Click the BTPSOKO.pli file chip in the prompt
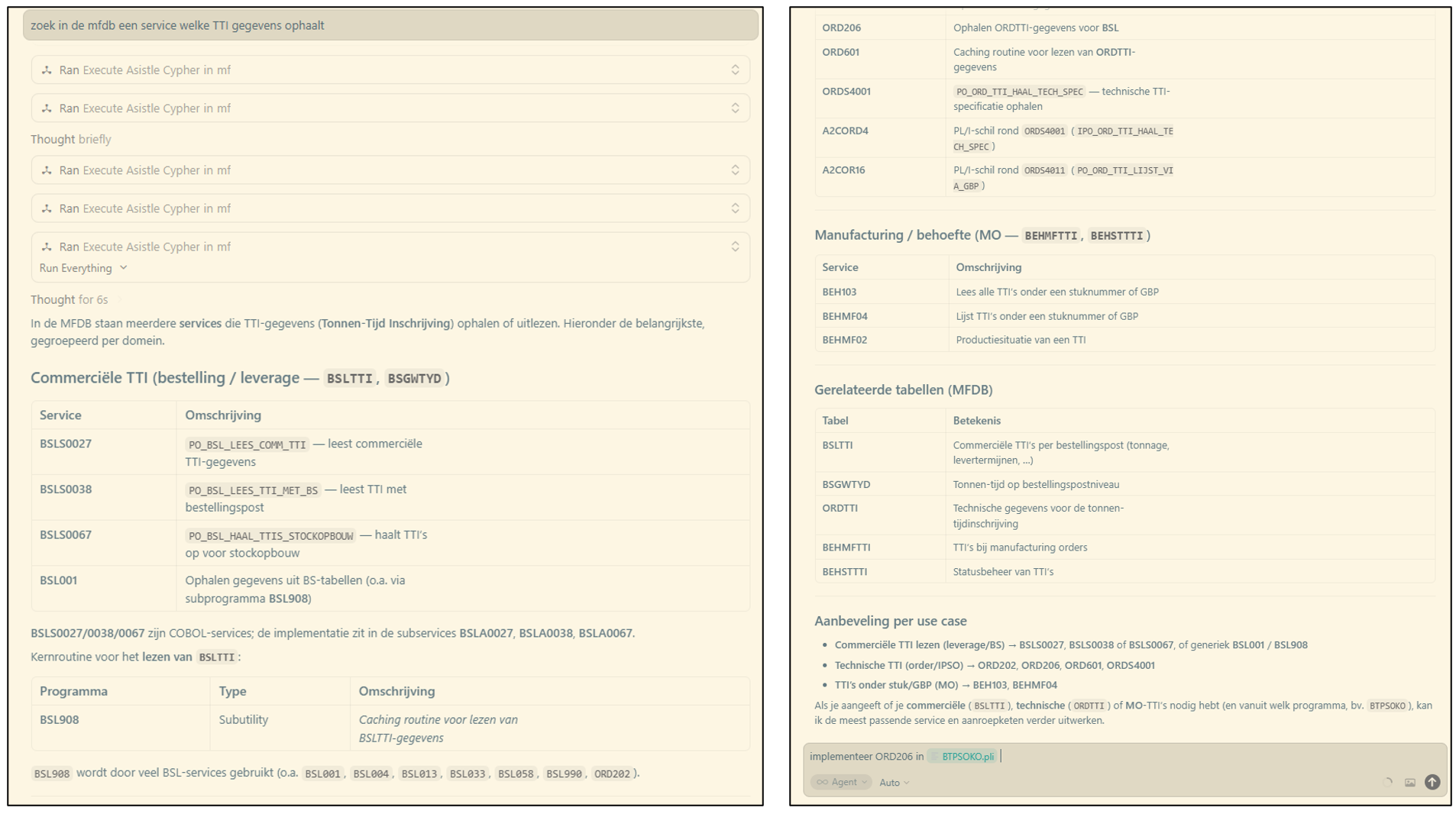Viewport: 1456px width, 814px height. click(x=963, y=757)
